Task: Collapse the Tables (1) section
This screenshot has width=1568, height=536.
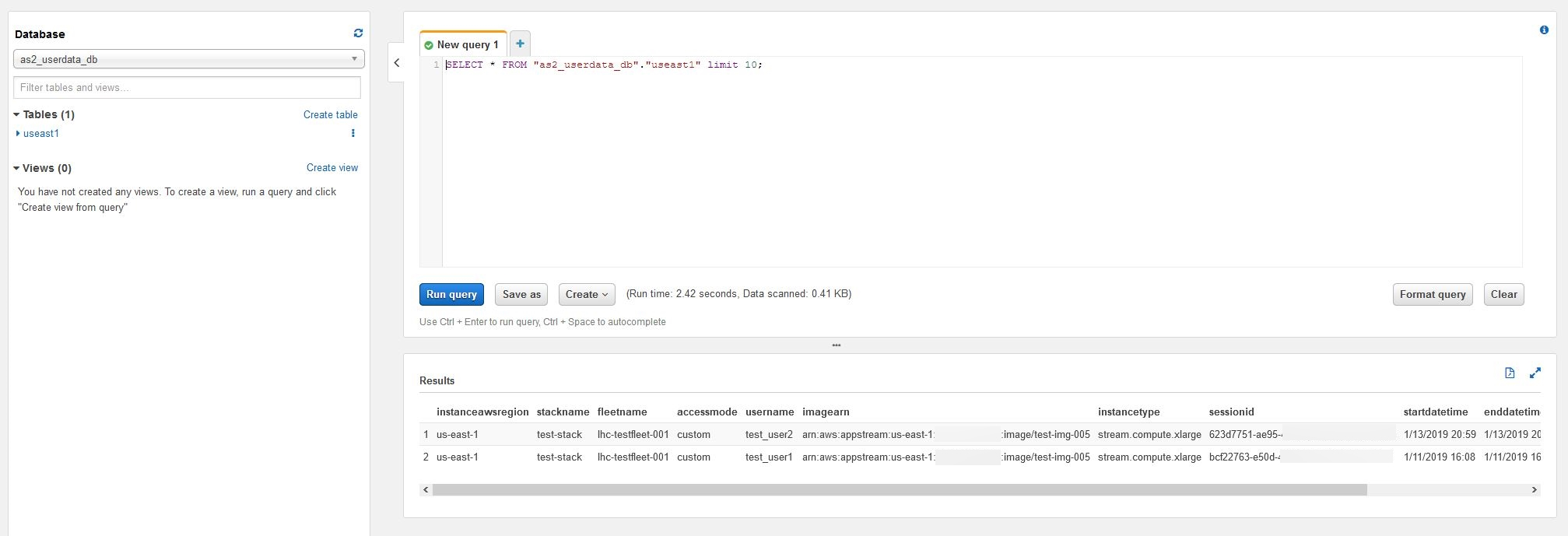Action: click(16, 114)
